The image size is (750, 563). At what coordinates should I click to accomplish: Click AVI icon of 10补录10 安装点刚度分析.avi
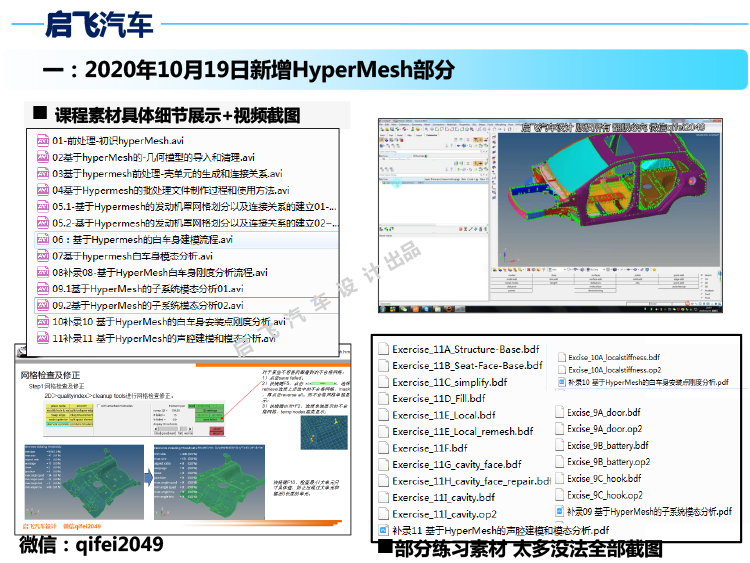(x=43, y=322)
